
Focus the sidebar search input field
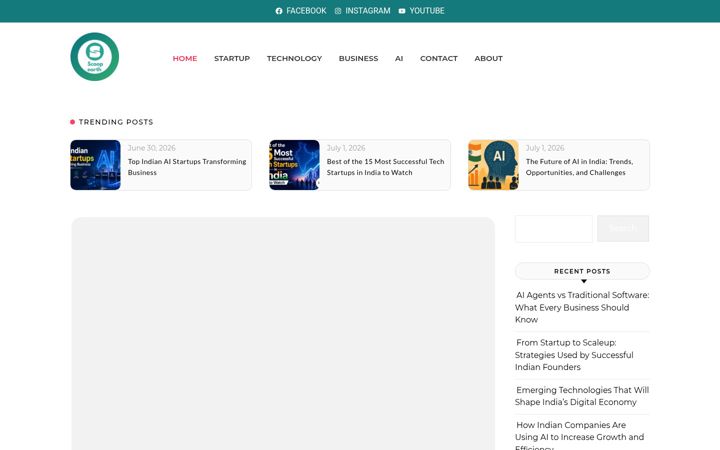(554, 228)
